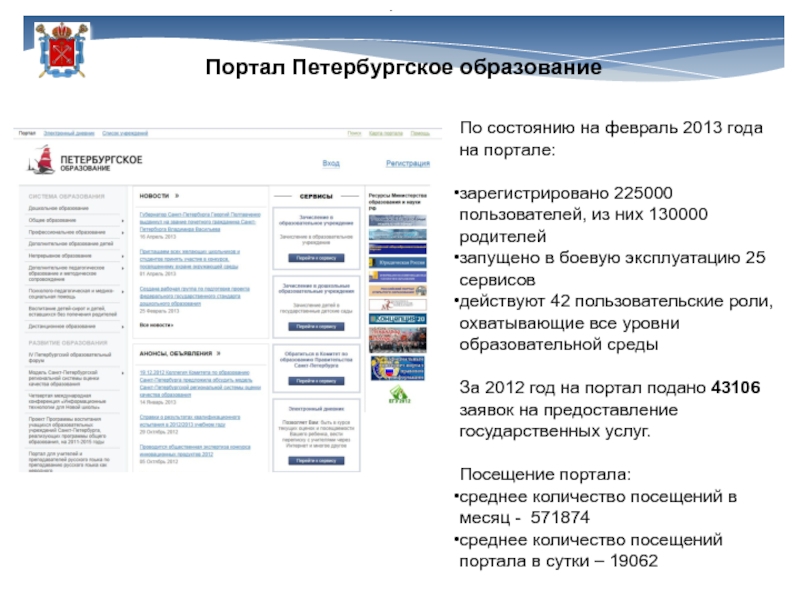Click the double arrow next to Анонсы, объявления
The width and height of the screenshot is (800, 600).
coord(218,353)
